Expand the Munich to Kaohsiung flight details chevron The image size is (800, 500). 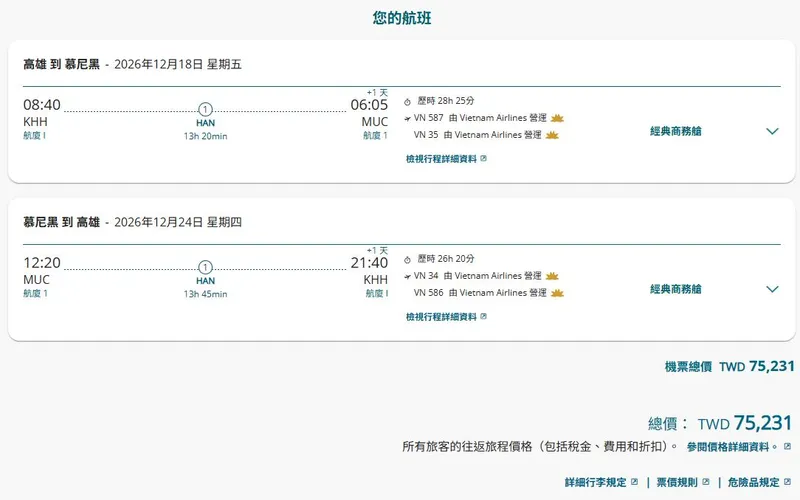pos(771,289)
